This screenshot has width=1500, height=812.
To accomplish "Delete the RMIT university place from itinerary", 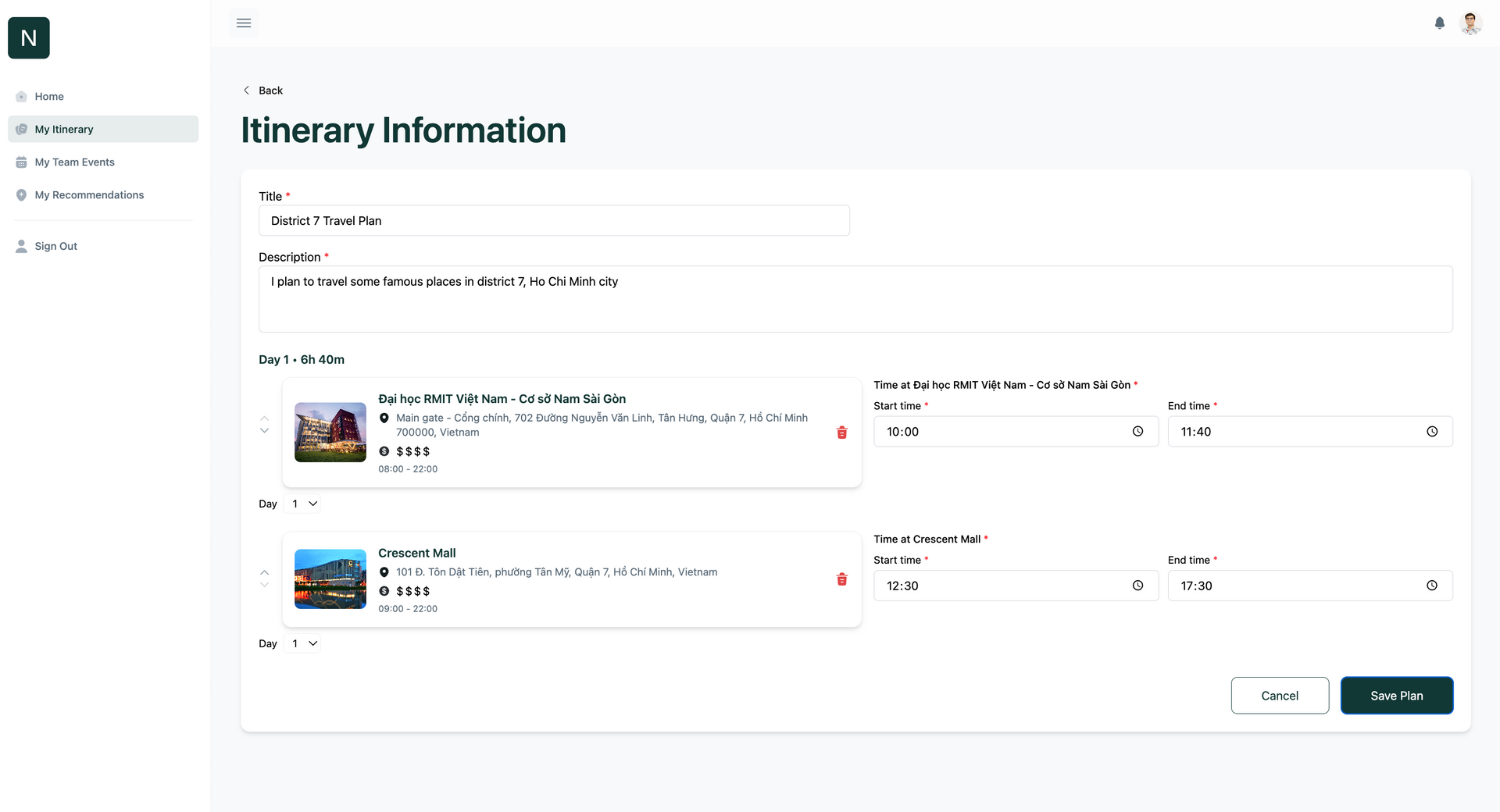I will coord(841,433).
